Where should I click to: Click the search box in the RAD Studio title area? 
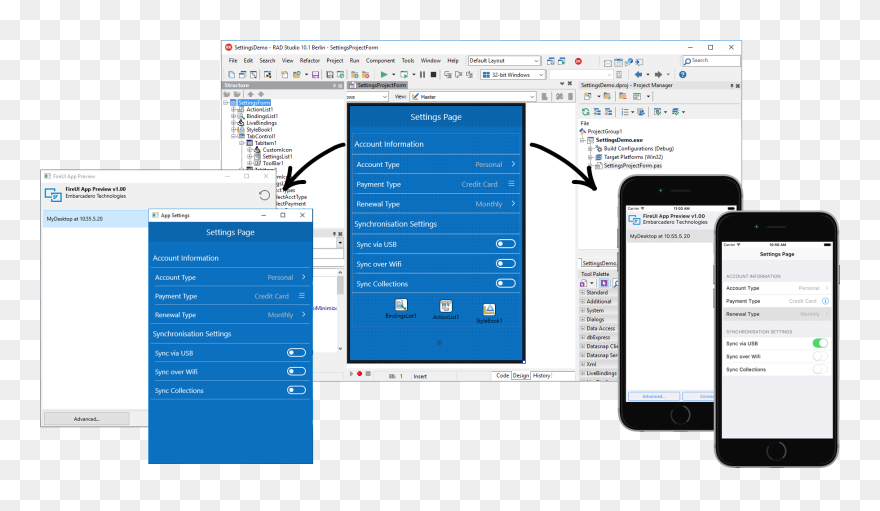[x=712, y=61]
